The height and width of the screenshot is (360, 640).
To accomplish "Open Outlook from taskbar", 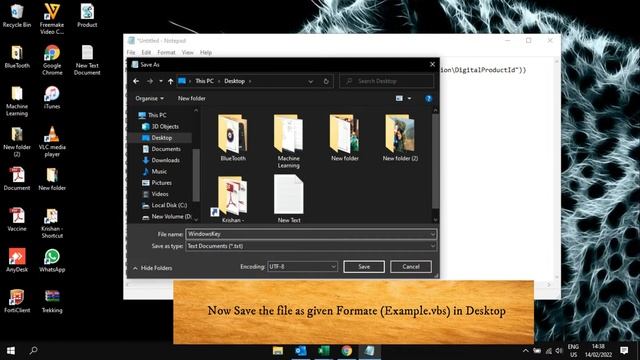I will pos(301,351).
